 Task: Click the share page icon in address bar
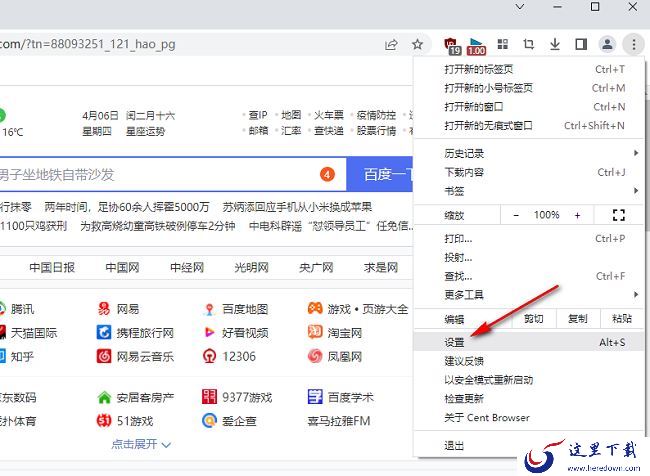391,44
